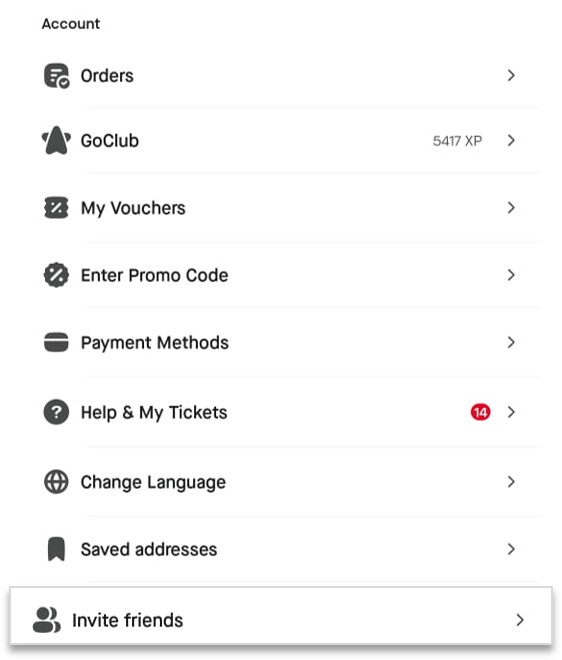Open Help & My Tickets text
Screen dimensions: 562x660
(x=154, y=412)
